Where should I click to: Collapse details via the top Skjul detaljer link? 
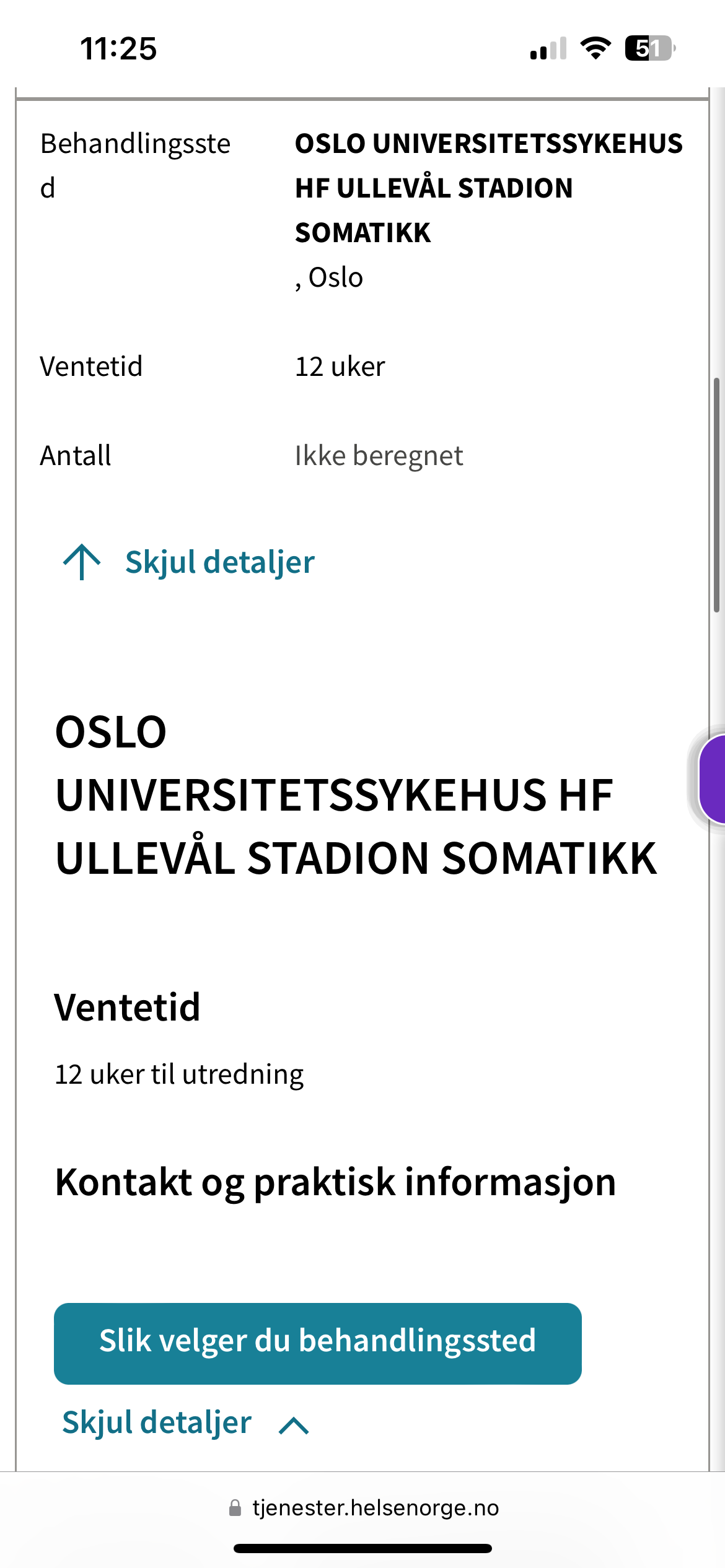tap(219, 562)
